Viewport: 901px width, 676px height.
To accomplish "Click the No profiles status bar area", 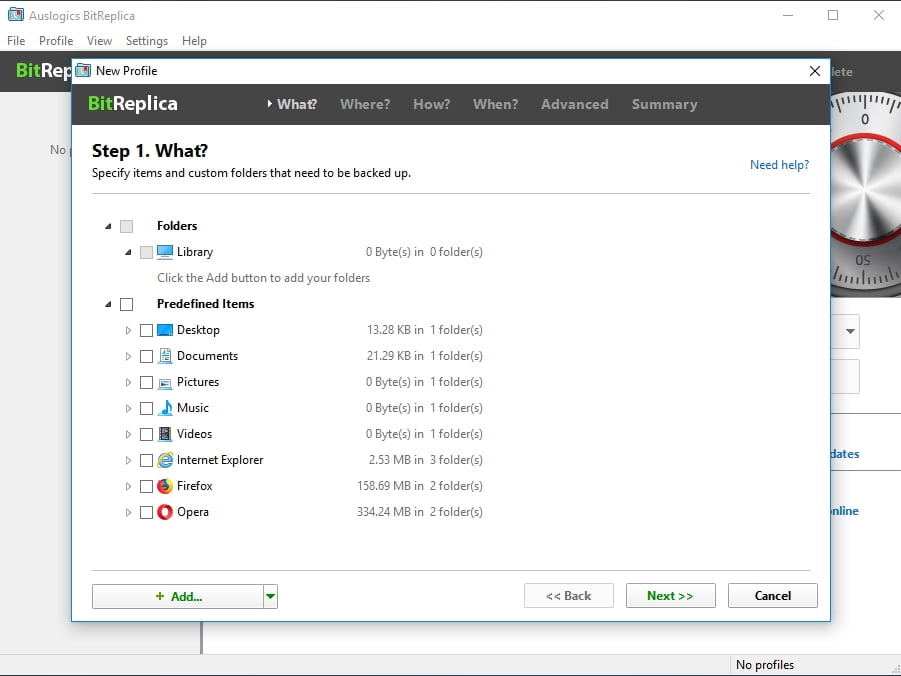I will 763,664.
